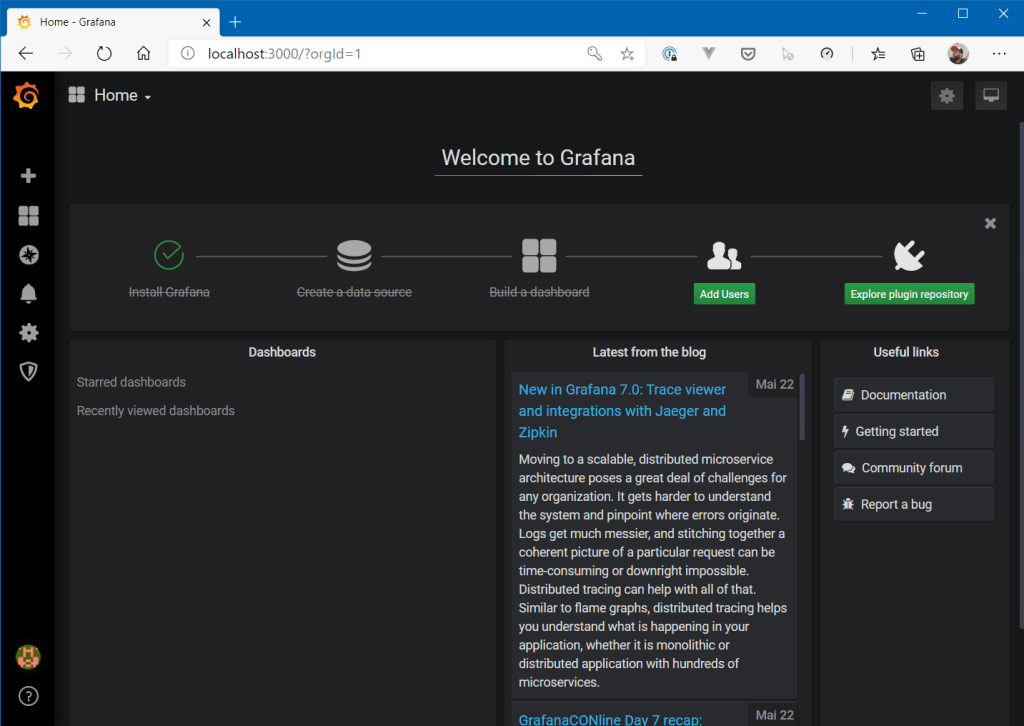Open dashboard settings via the top-right gear

(x=946, y=95)
